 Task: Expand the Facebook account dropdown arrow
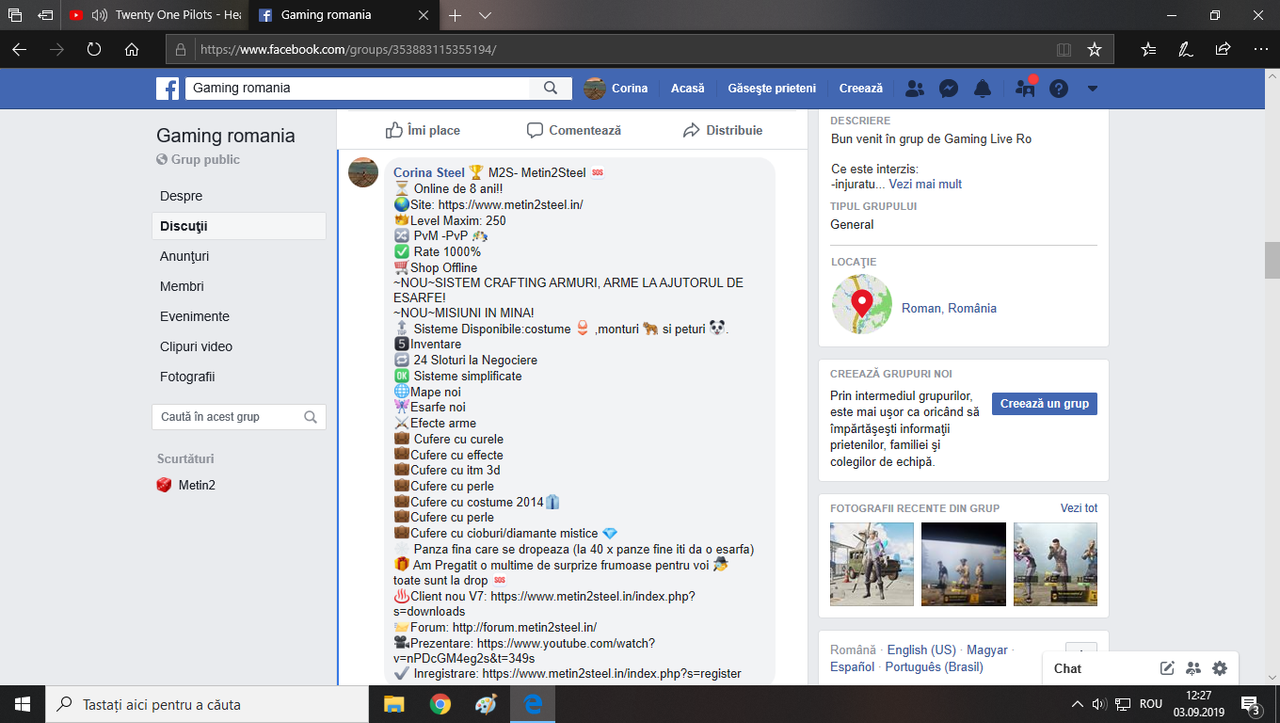1092,88
